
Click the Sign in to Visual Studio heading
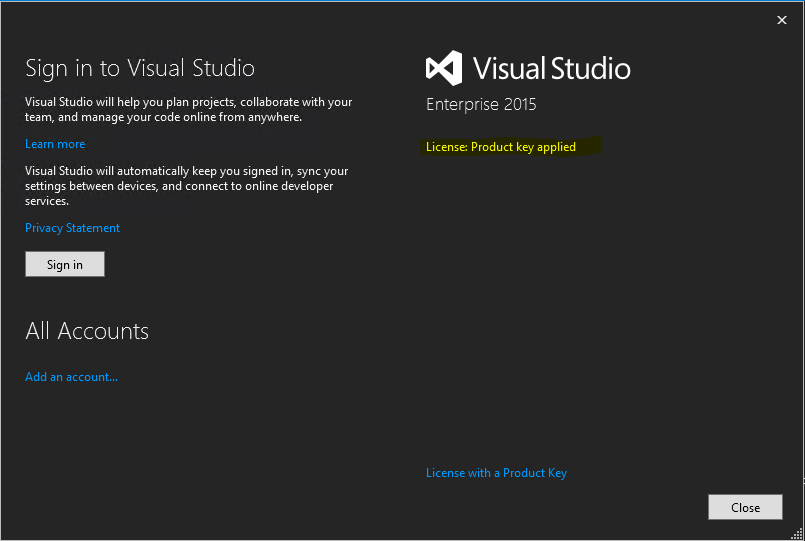(140, 68)
